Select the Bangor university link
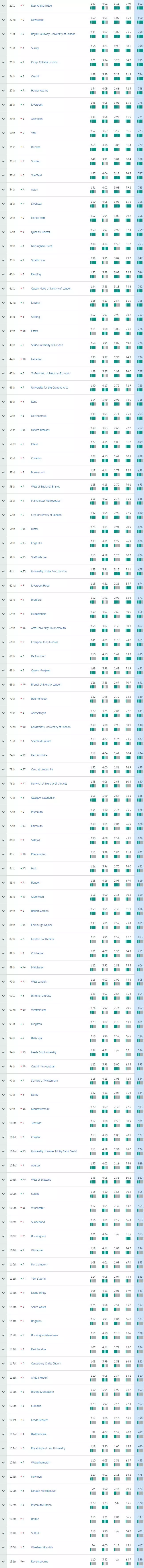 35,883
